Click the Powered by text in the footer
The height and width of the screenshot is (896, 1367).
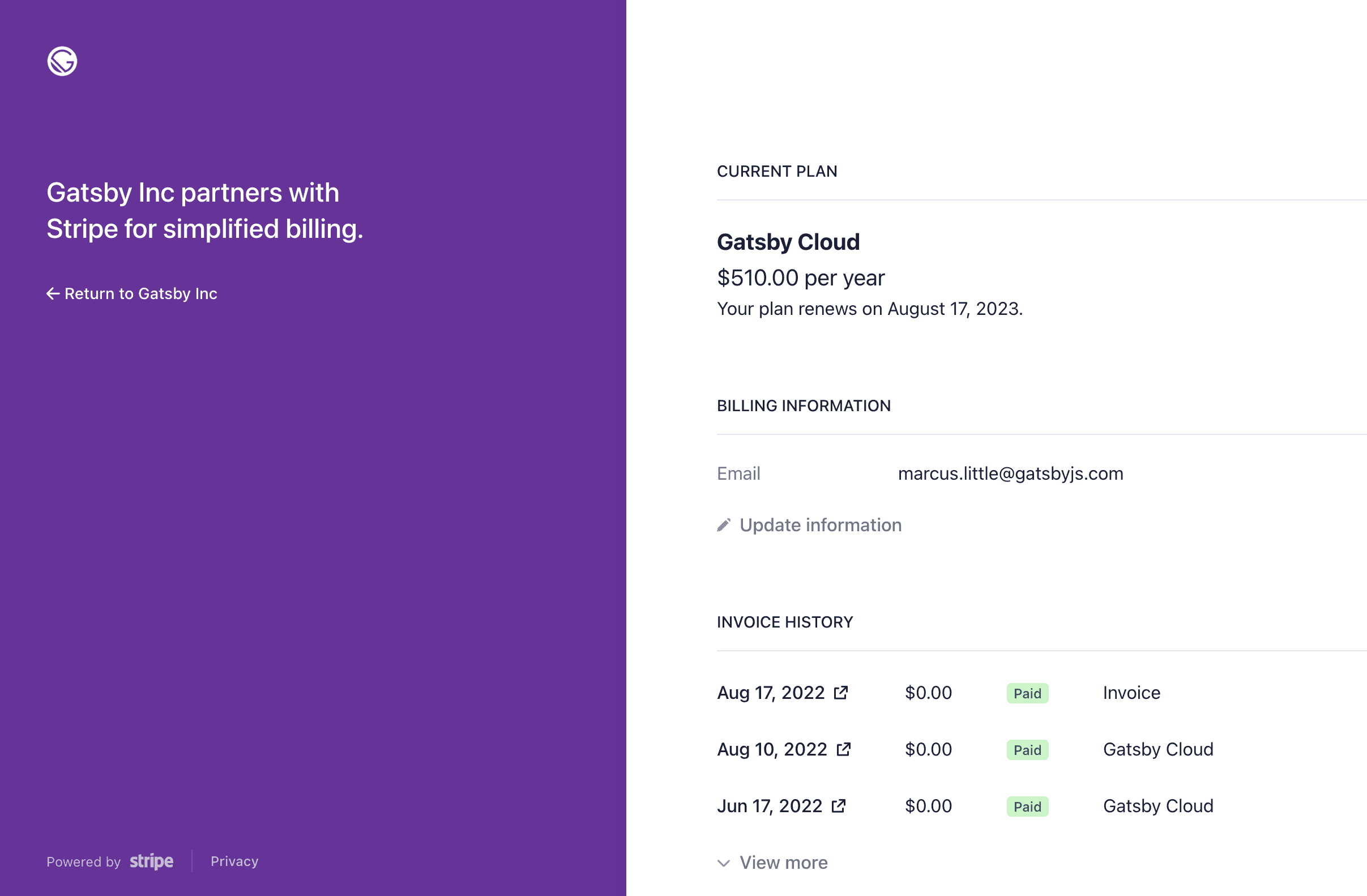[x=84, y=861]
